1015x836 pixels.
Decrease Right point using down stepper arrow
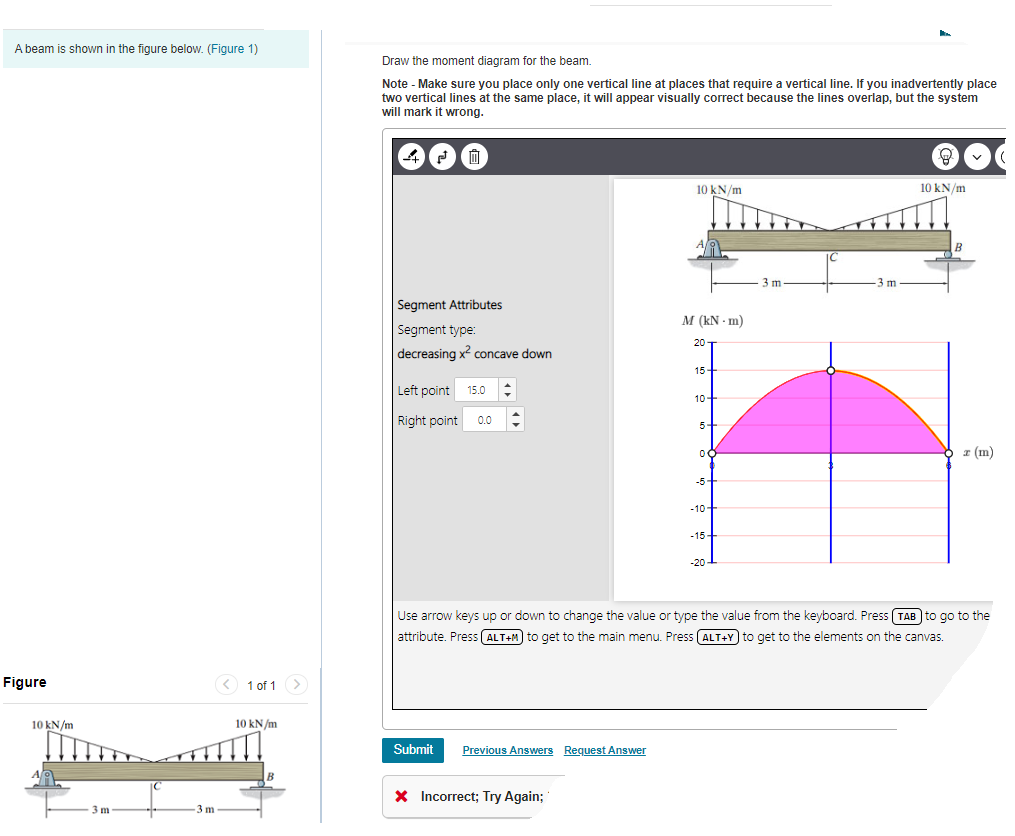pos(515,424)
